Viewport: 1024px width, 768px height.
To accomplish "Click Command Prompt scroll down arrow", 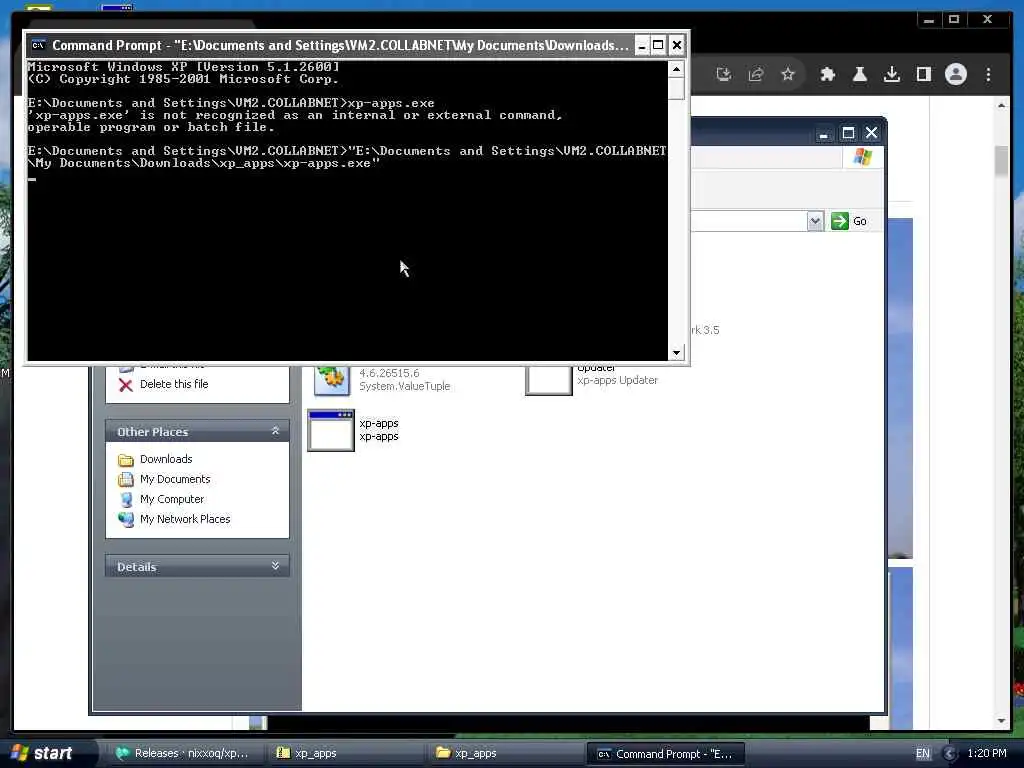I will (676, 353).
